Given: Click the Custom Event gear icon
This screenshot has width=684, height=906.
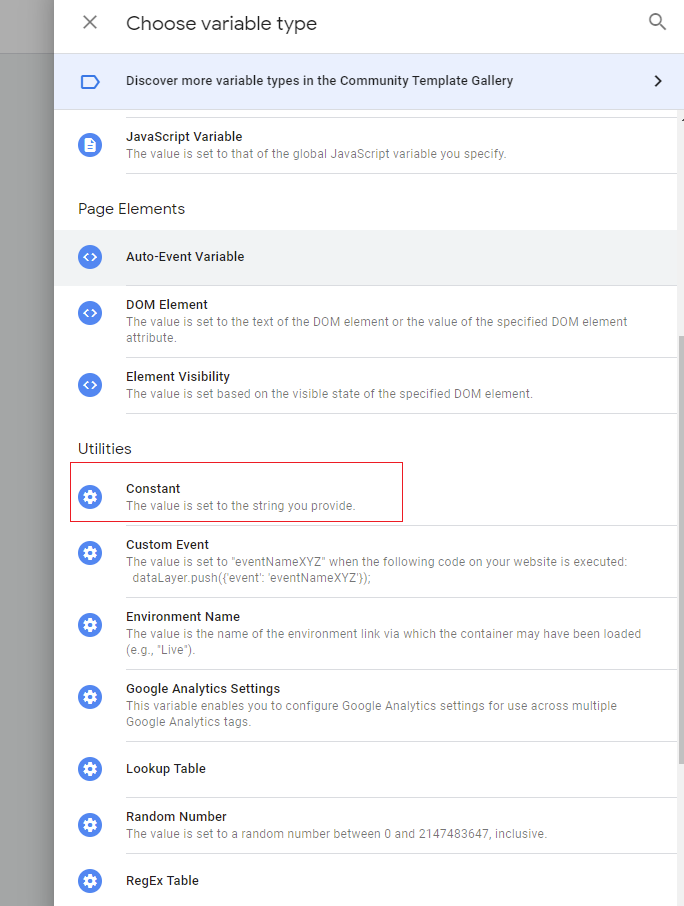Looking at the screenshot, I should (x=90, y=553).
